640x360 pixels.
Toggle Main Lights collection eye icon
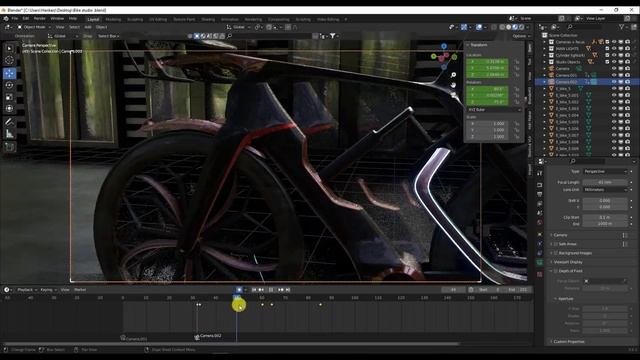tap(614, 49)
